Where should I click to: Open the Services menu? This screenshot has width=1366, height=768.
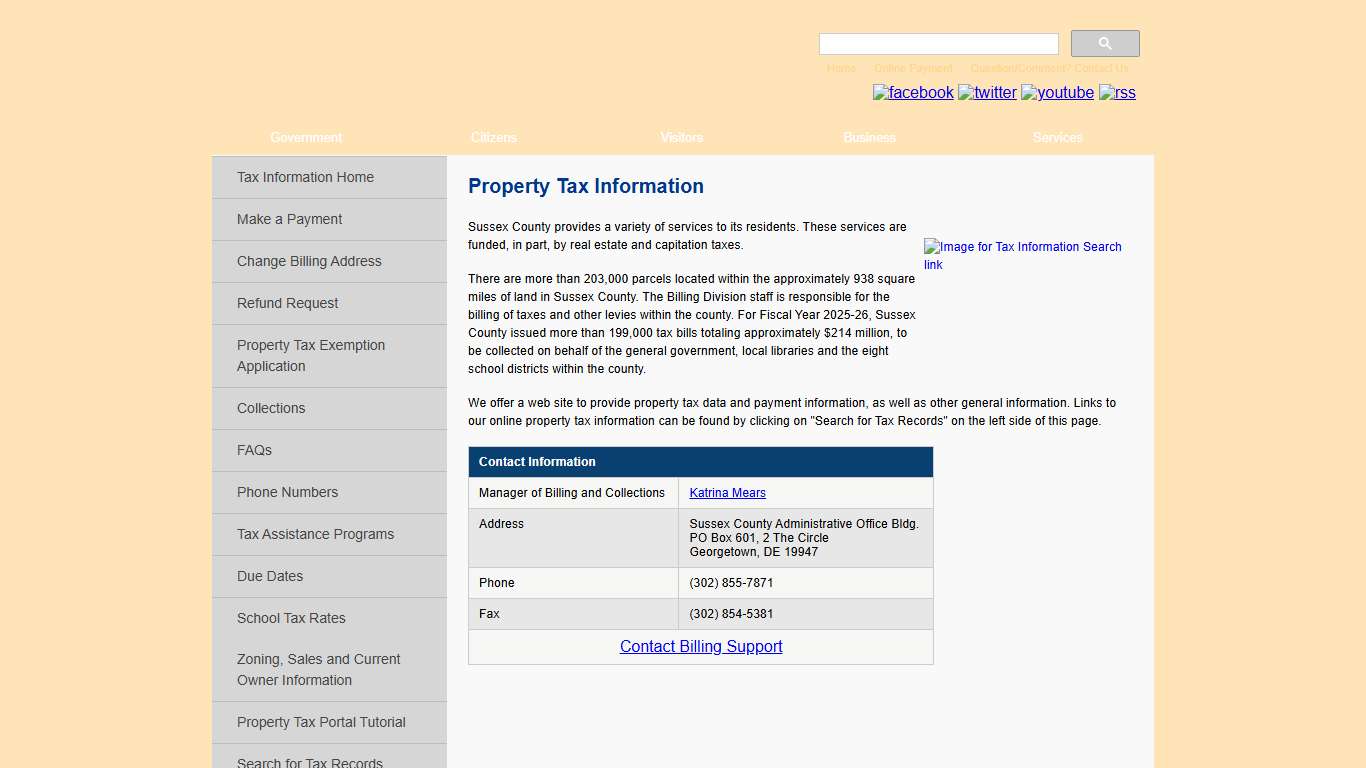tap(1057, 137)
